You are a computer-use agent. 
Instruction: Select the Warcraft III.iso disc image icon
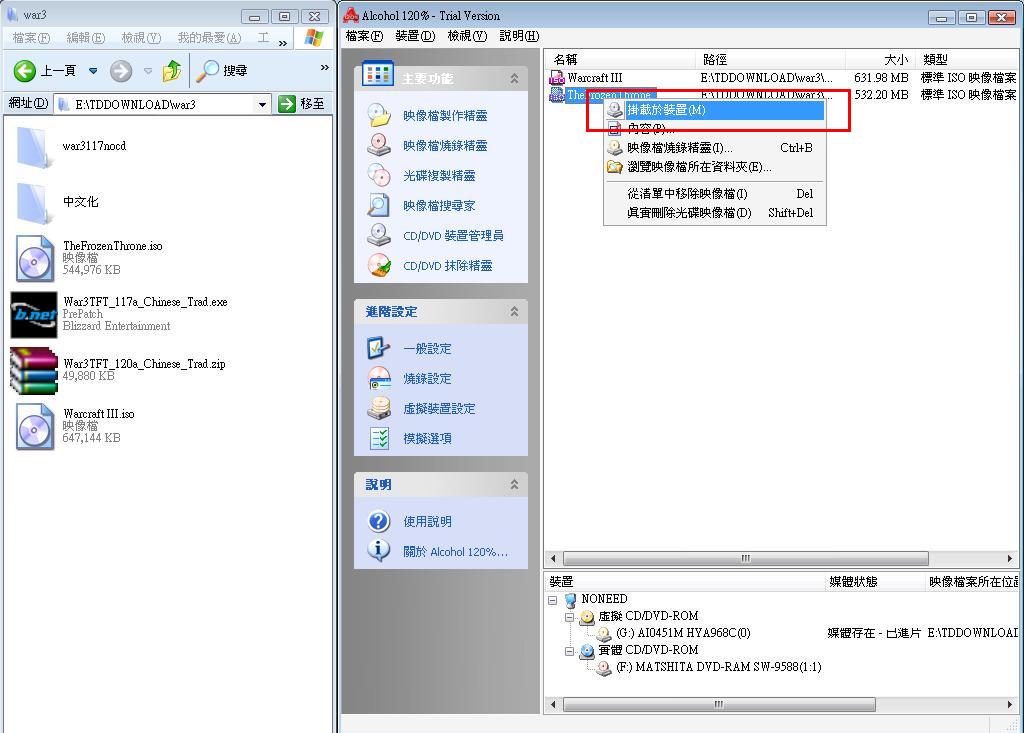point(35,427)
